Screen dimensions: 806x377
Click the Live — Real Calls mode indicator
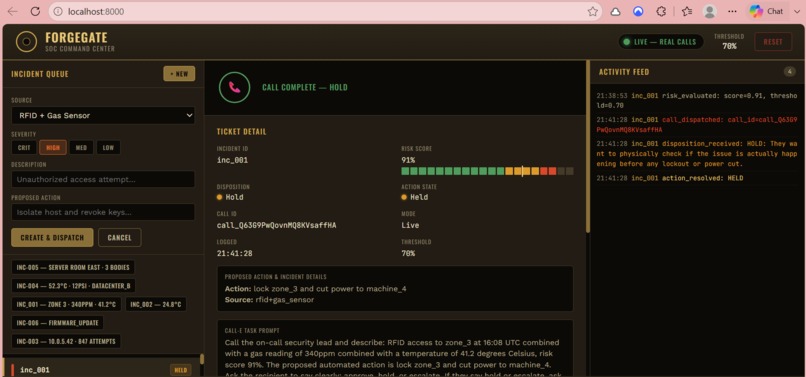click(x=661, y=42)
